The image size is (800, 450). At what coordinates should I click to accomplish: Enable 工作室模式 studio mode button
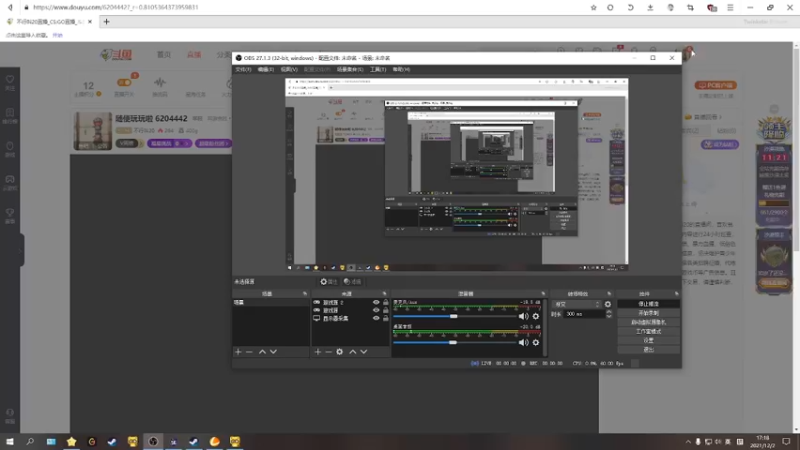click(648, 332)
